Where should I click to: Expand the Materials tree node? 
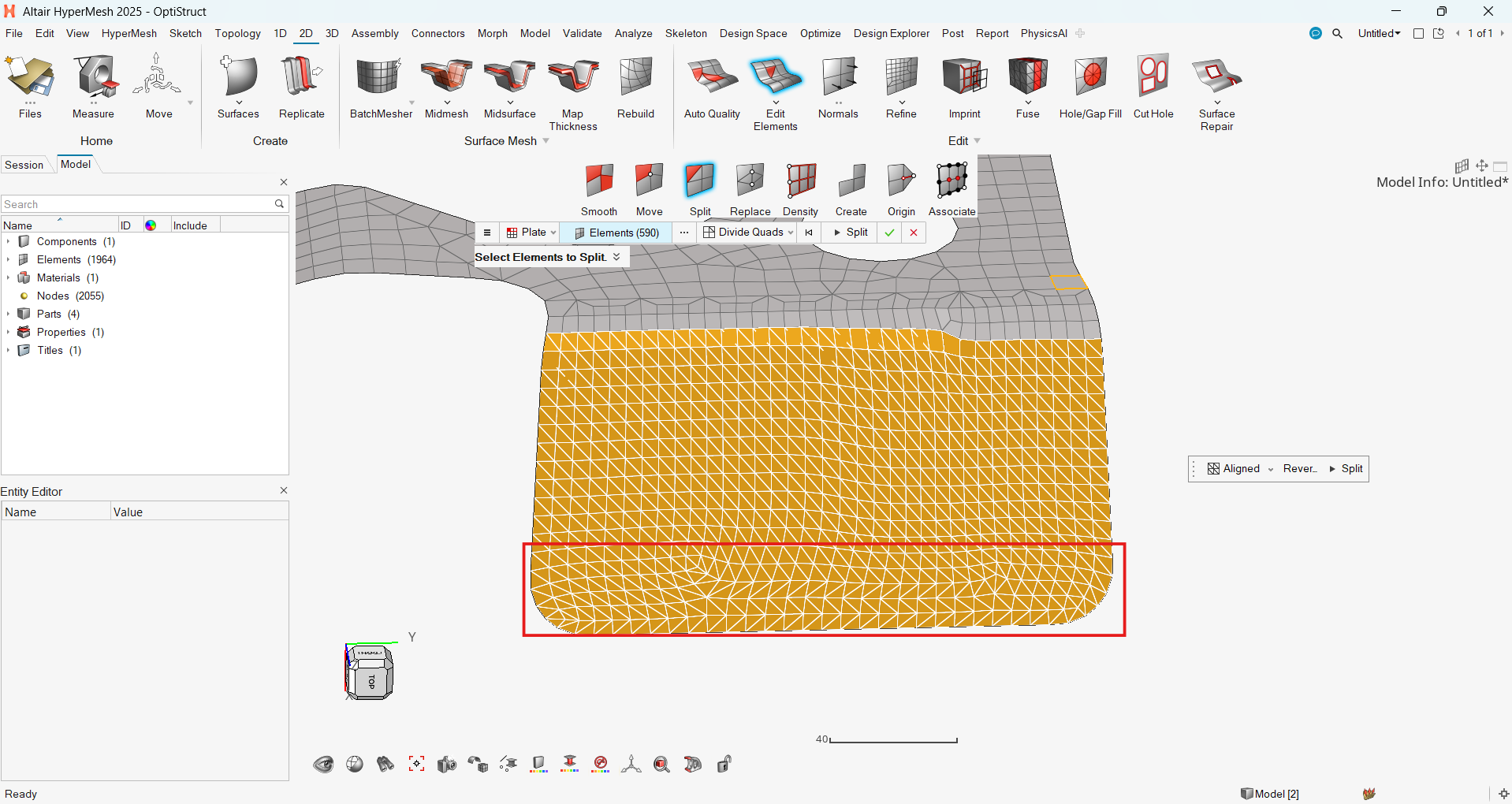8,277
